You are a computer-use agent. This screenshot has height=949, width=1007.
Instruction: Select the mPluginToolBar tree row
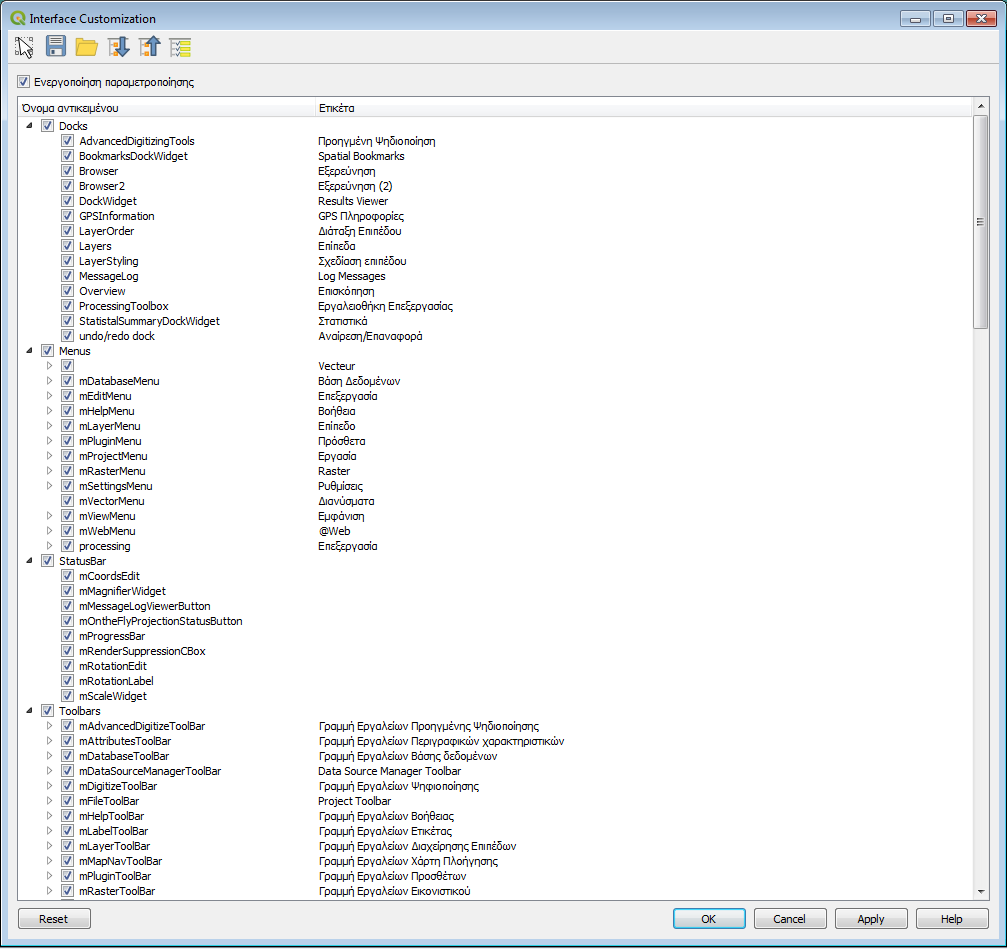pos(495,876)
